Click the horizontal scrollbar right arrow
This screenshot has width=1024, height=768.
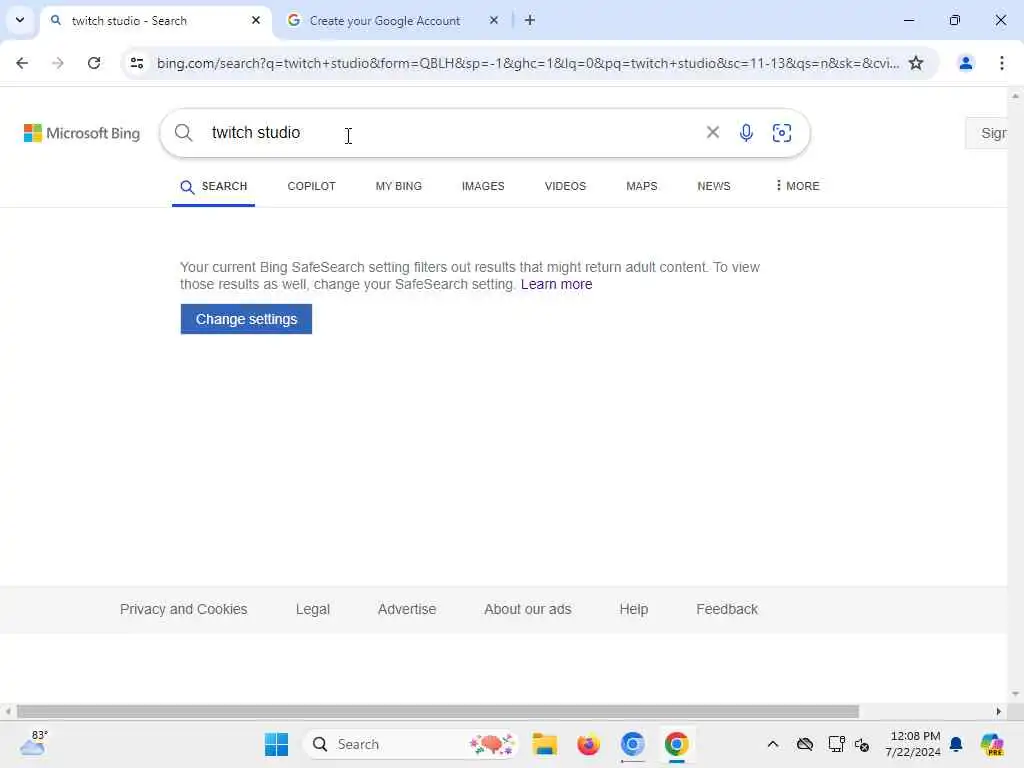coord(999,711)
